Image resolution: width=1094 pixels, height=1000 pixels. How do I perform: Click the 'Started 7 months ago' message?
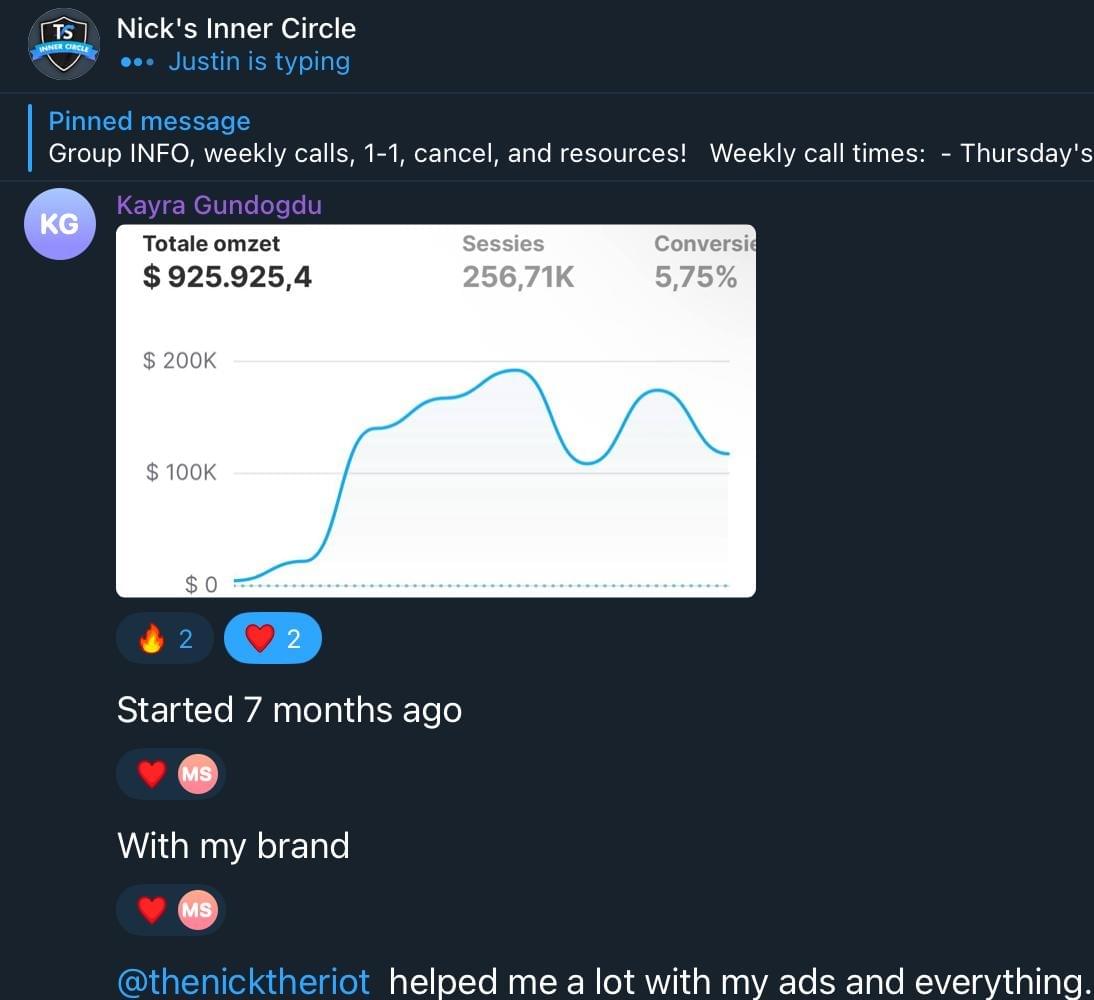(x=289, y=710)
